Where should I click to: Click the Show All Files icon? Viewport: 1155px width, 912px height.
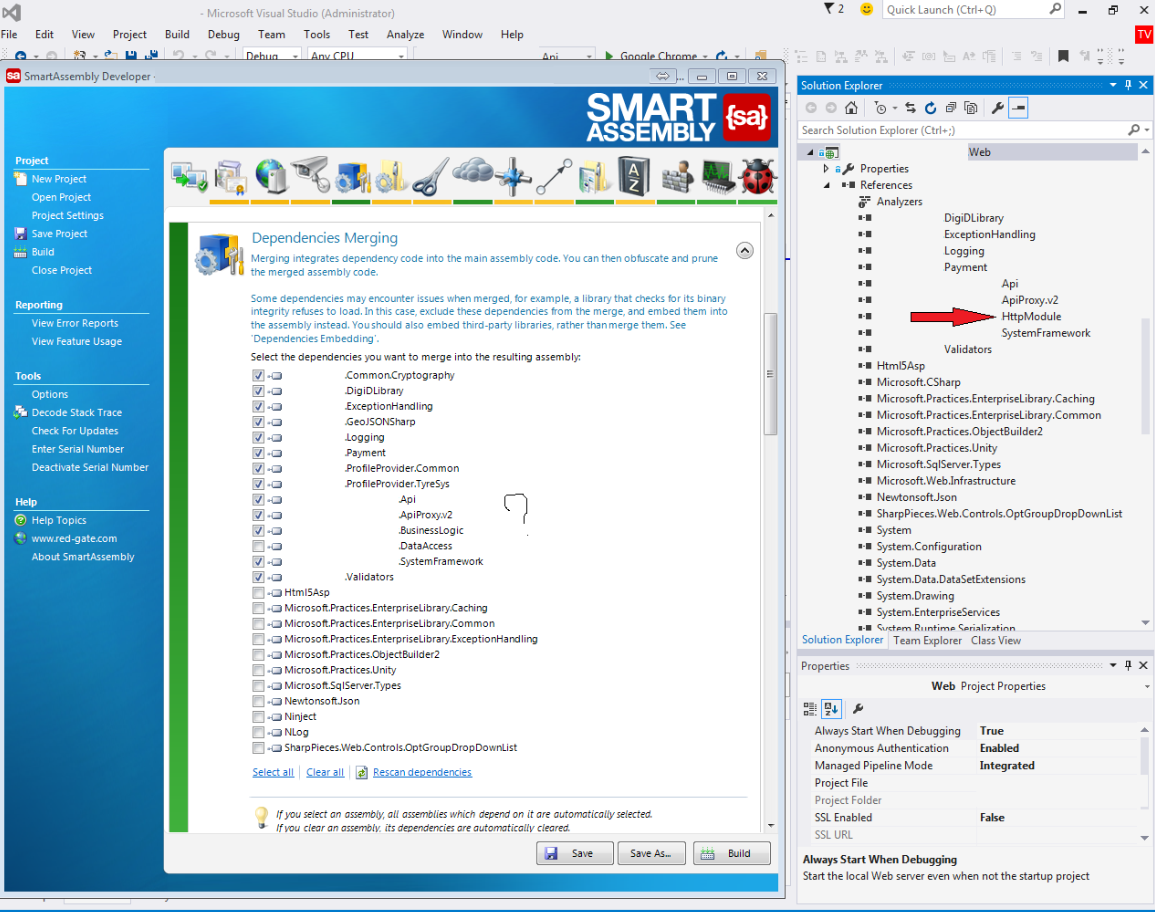tap(971, 108)
